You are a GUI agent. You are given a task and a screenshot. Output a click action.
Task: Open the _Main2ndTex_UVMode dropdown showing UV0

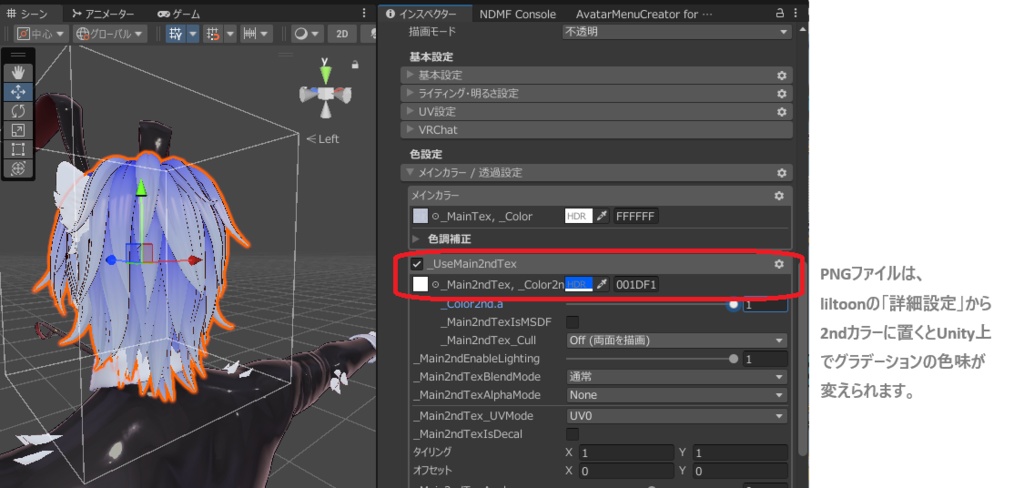tap(676, 416)
